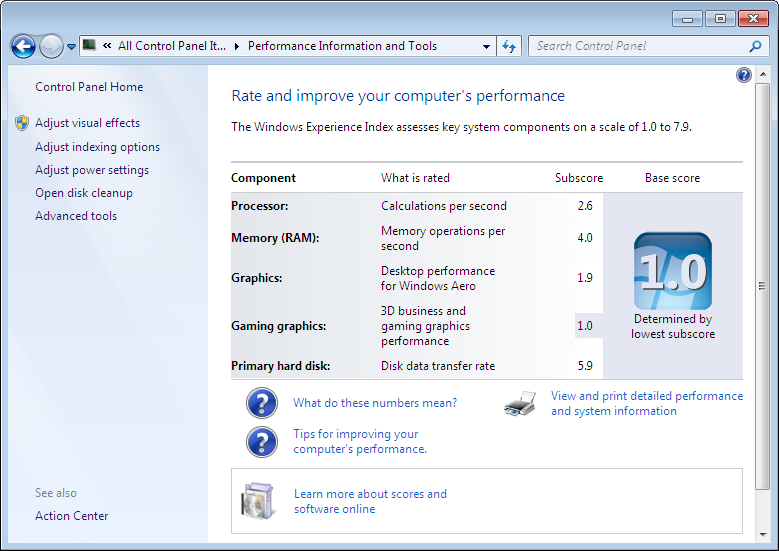Click the Processor subscore 2.6
The height and width of the screenshot is (551, 779).
pos(585,206)
